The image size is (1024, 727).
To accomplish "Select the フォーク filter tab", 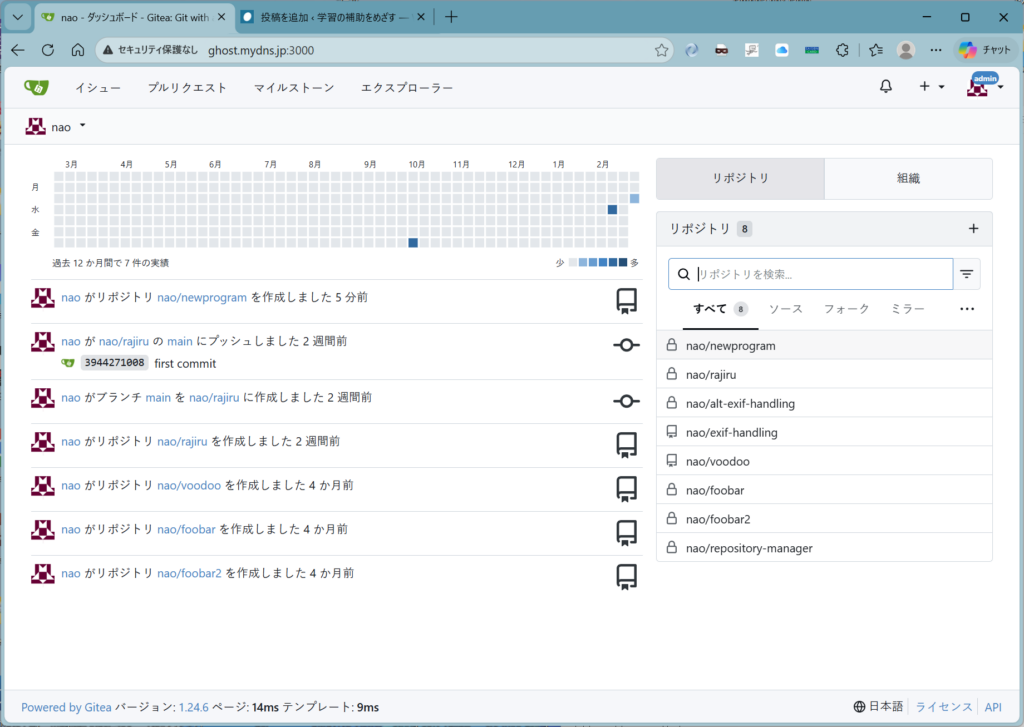I will (x=846, y=310).
